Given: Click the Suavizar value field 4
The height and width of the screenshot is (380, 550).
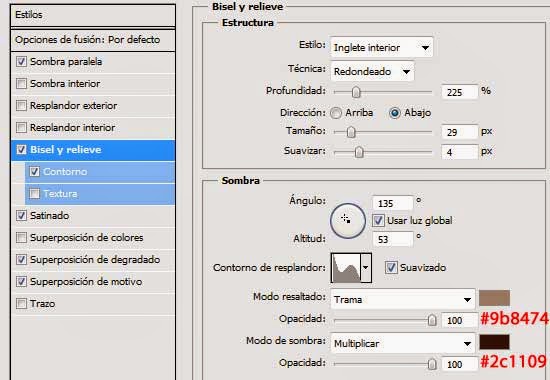Looking at the screenshot, I should point(460,152).
